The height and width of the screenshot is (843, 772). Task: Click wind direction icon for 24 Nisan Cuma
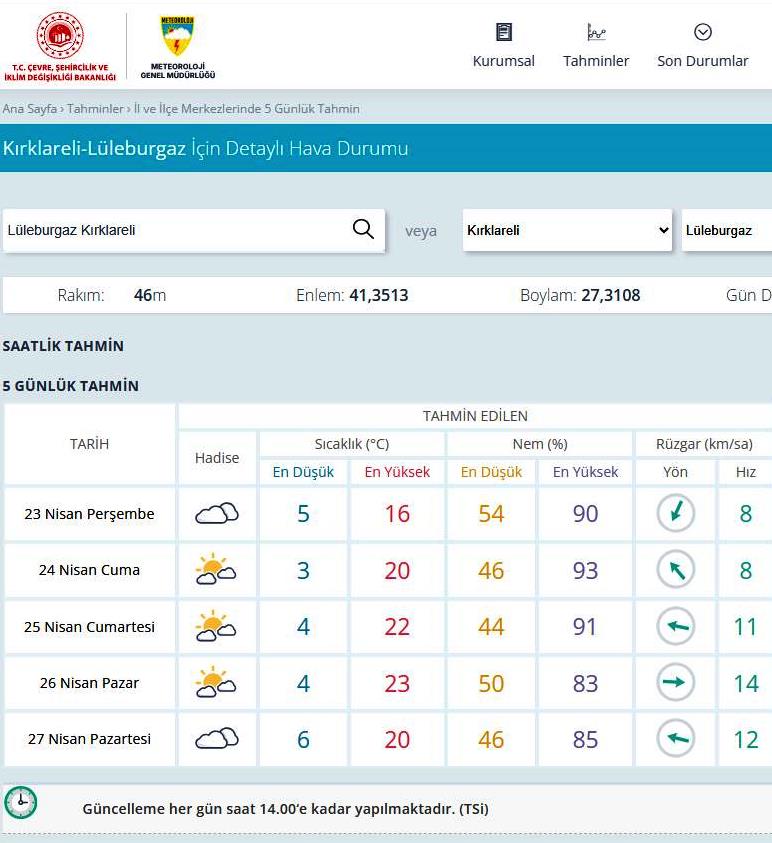click(675, 570)
